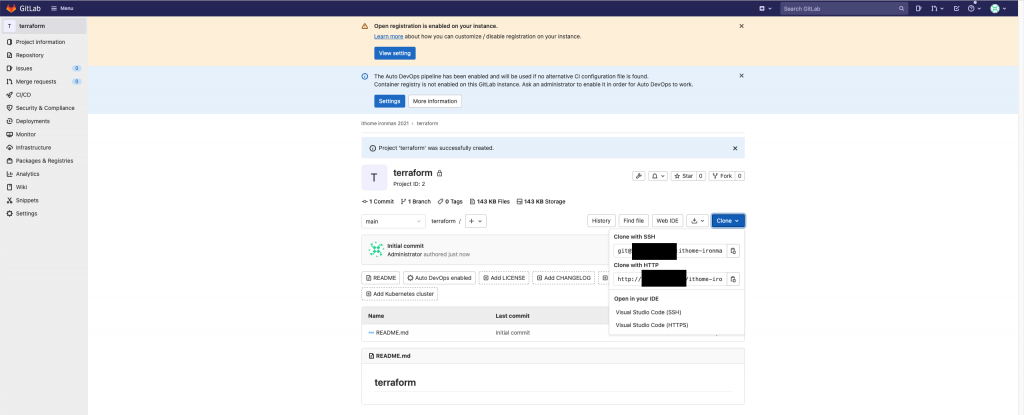Open the Issues icon in the top bar

[918, 8]
